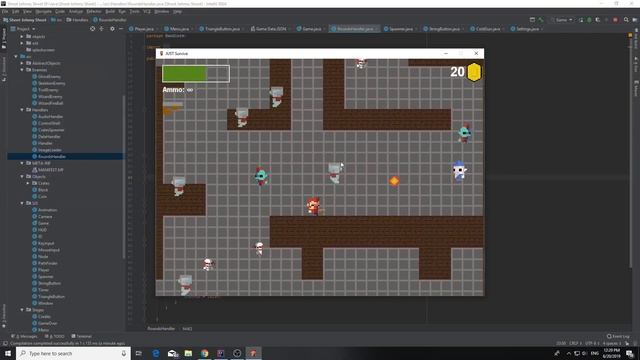640x360 pixels.
Task: Collapse the Enemies folder
Action: pyautogui.click(x=22, y=70)
